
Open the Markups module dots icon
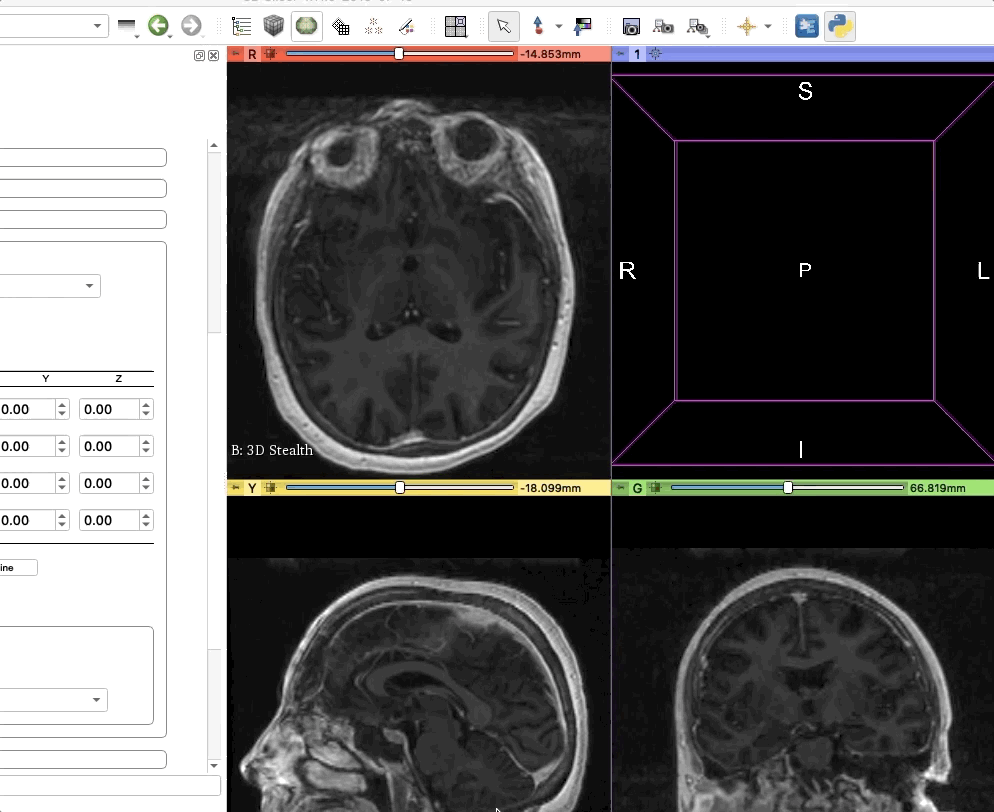coord(373,27)
